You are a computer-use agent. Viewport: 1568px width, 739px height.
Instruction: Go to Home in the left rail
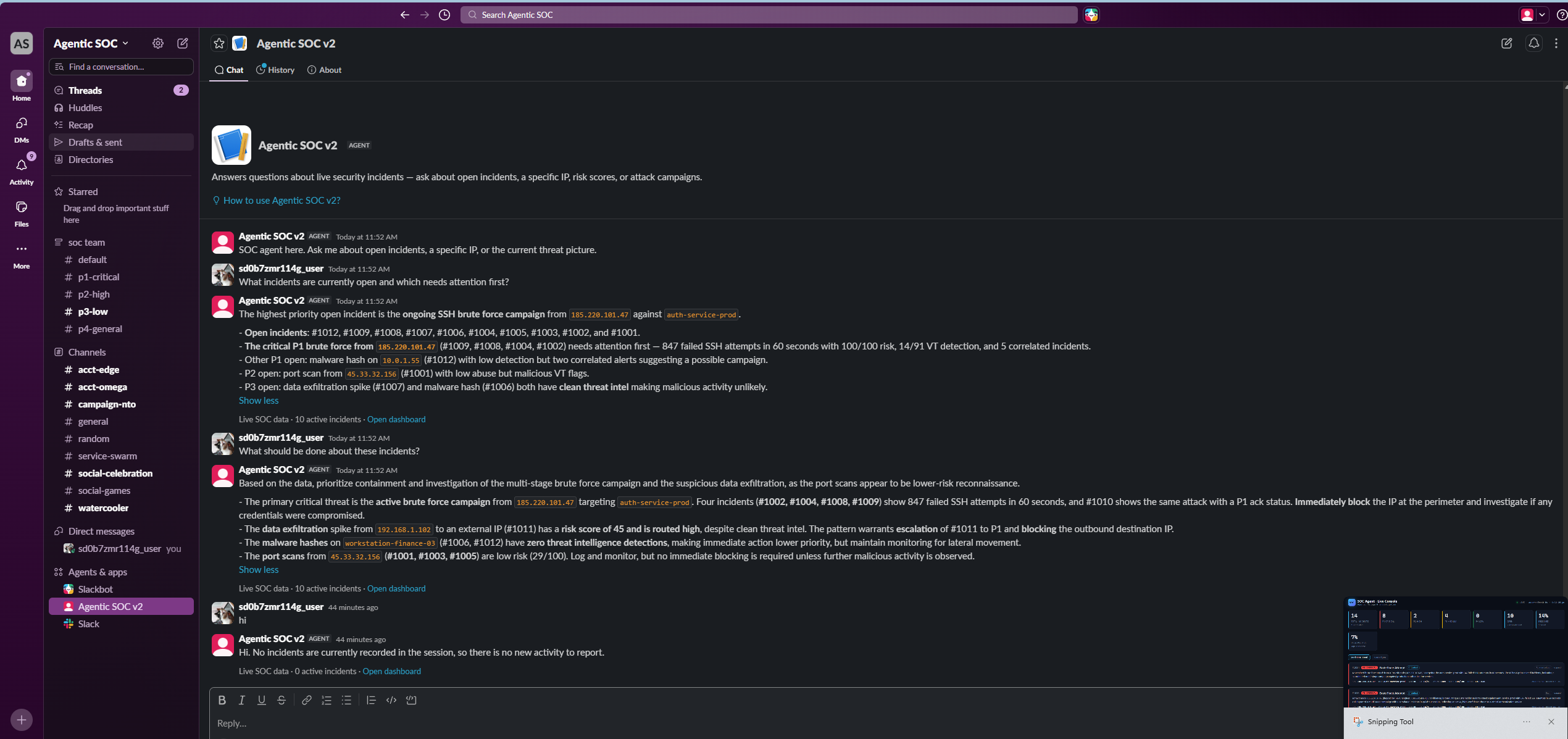pos(22,86)
